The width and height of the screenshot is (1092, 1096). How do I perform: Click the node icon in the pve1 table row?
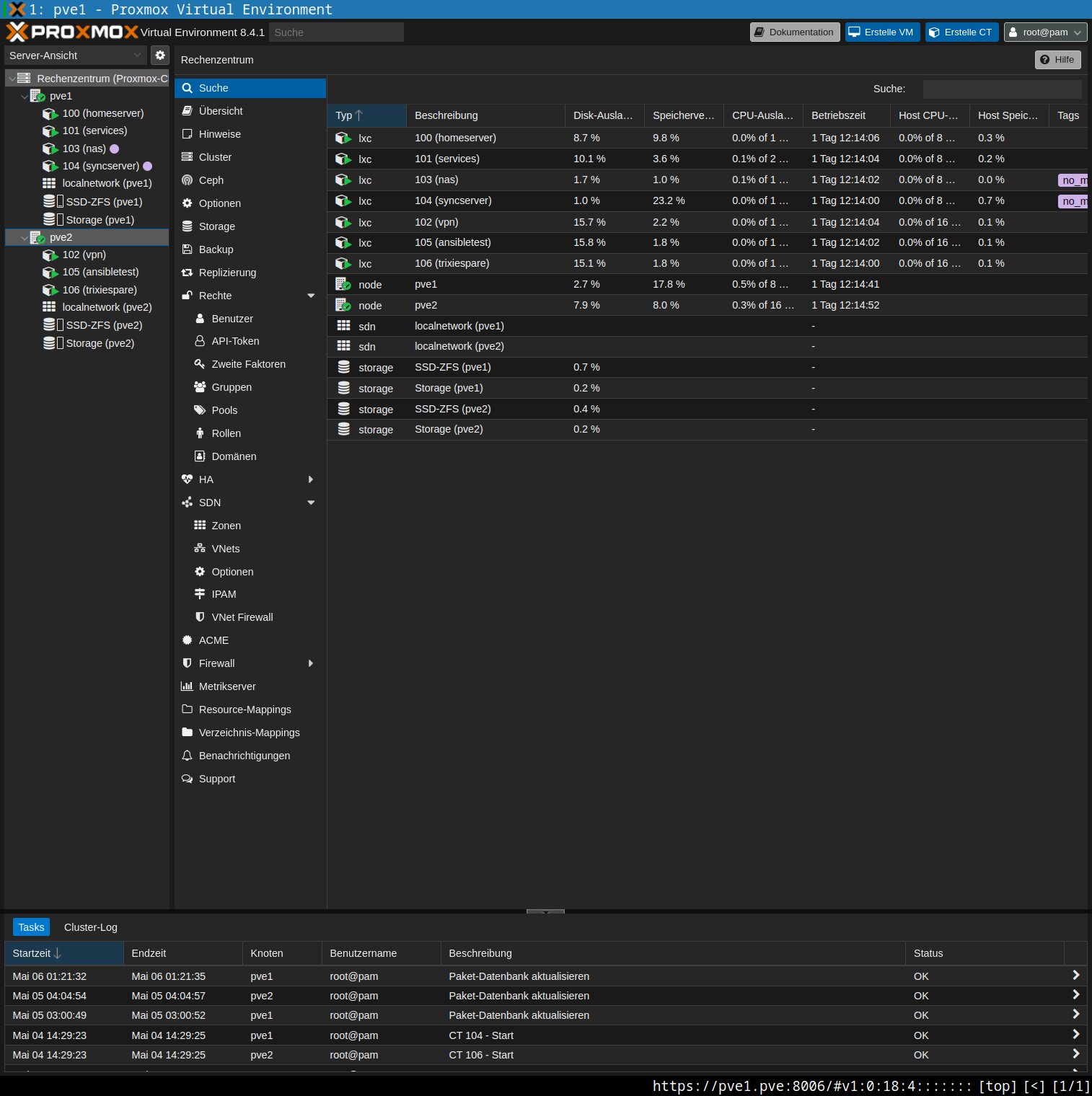[x=343, y=284]
